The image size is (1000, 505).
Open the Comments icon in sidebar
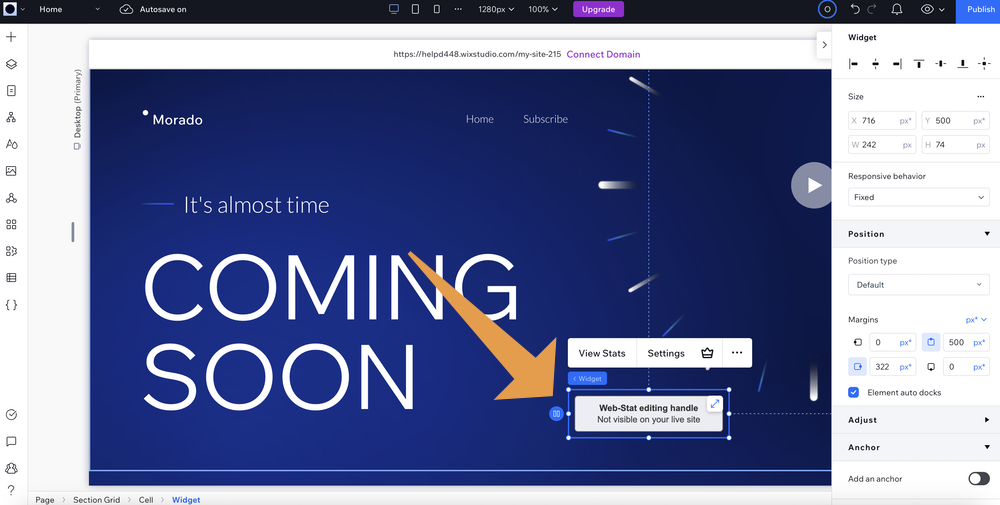[x=11, y=441]
